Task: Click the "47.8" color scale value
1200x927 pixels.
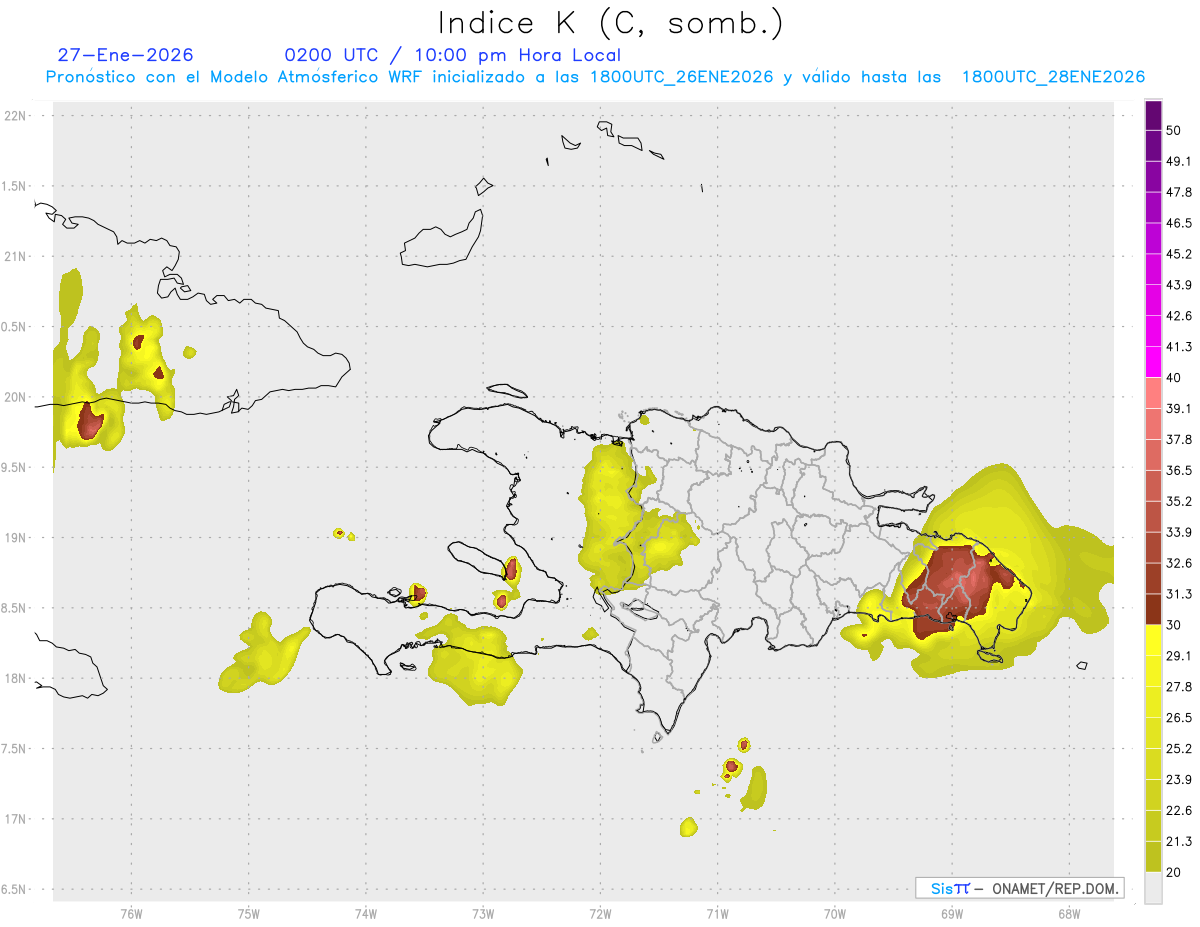Action: click(x=1179, y=192)
